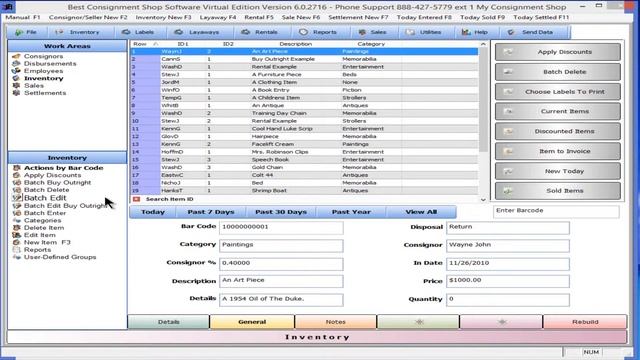Select the Buy Outright Example row
640x360 pixels.
304,59
